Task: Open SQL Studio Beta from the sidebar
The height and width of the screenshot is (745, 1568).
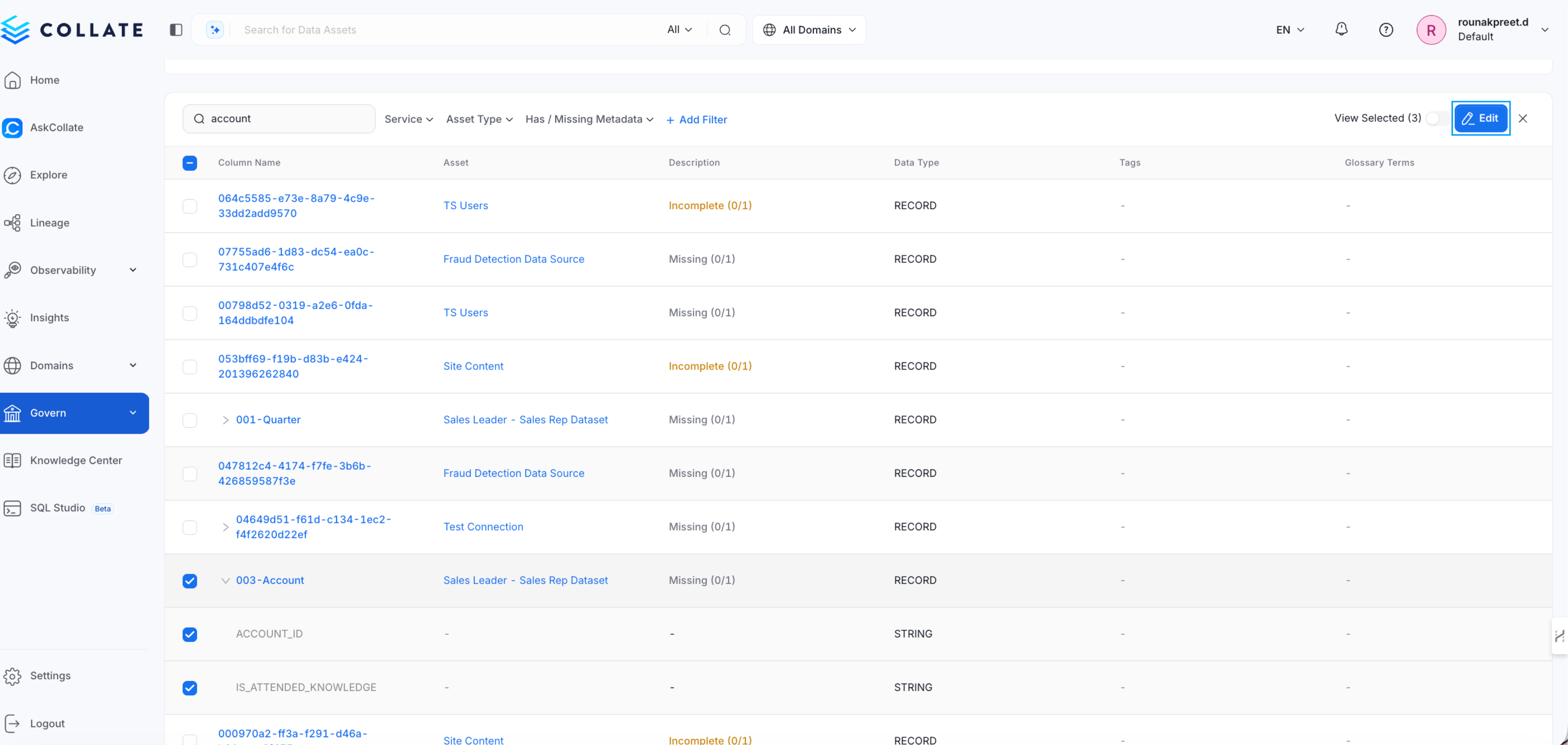Action: click(x=57, y=508)
